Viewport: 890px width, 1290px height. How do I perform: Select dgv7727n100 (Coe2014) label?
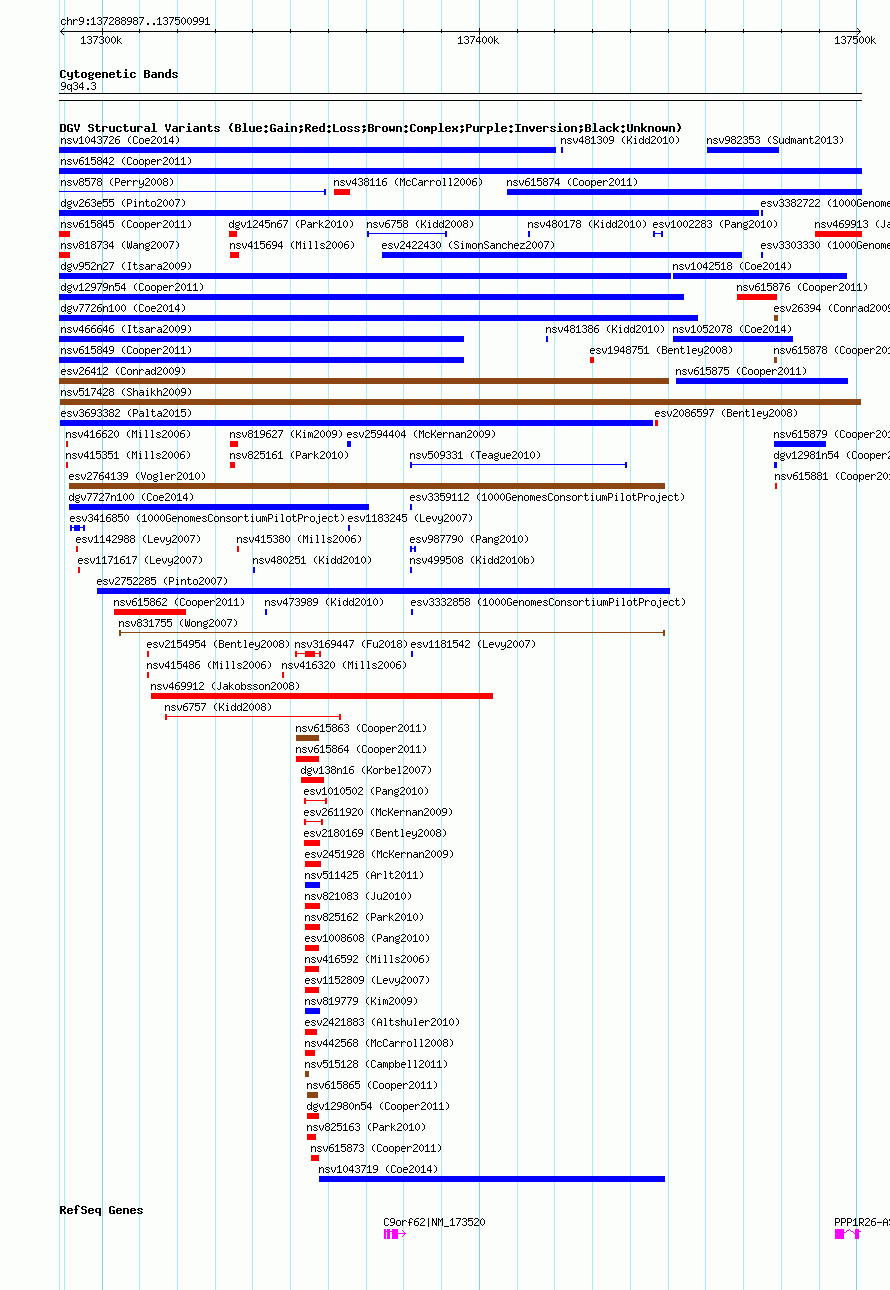click(x=131, y=497)
